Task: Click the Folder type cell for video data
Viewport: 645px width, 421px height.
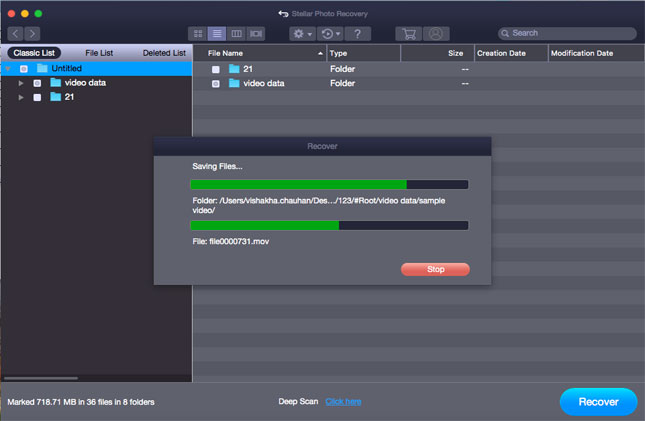Action: point(342,83)
